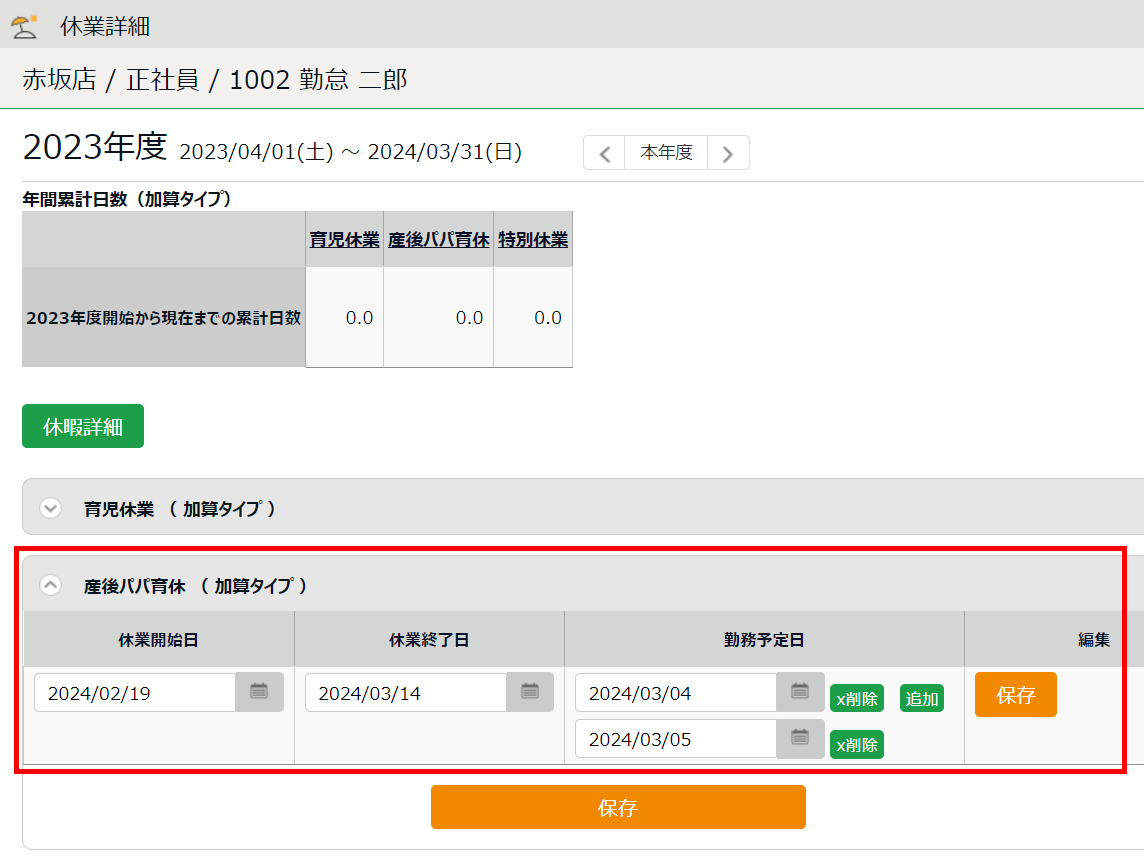Screen dimensions: 1144x861
Task: Jump to 本年度 current fiscal year
Action: 666,153
